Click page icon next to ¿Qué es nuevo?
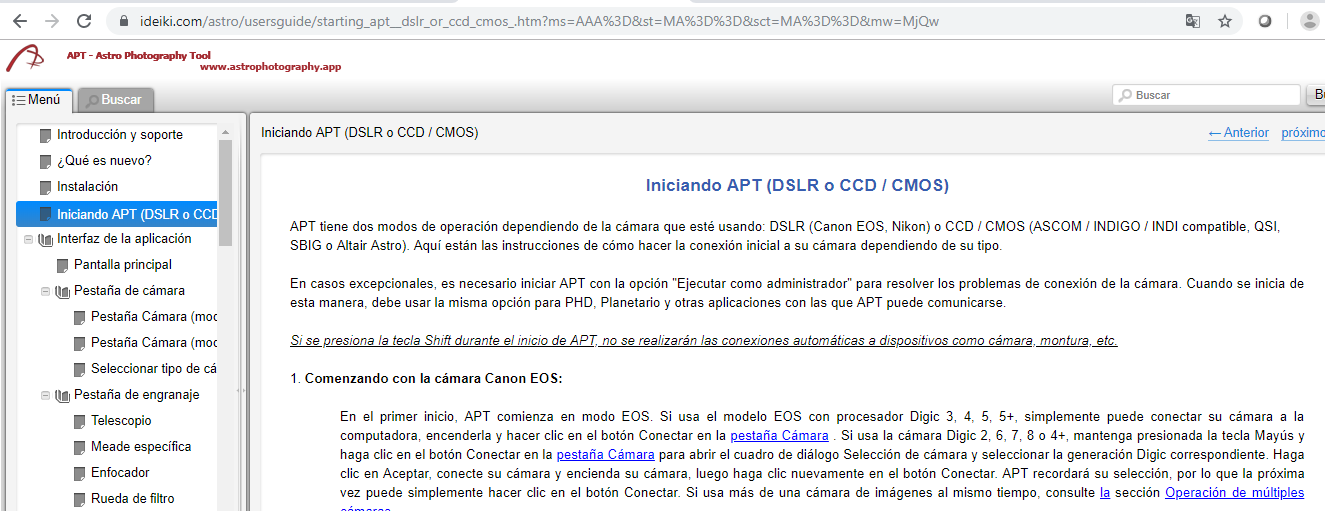This screenshot has height=511, width=1325. pos(44,161)
